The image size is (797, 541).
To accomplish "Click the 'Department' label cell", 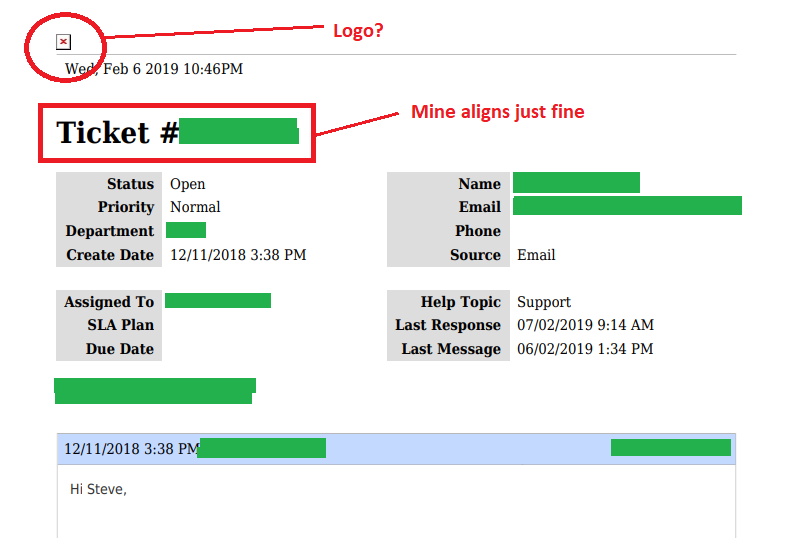I will (x=109, y=231).
